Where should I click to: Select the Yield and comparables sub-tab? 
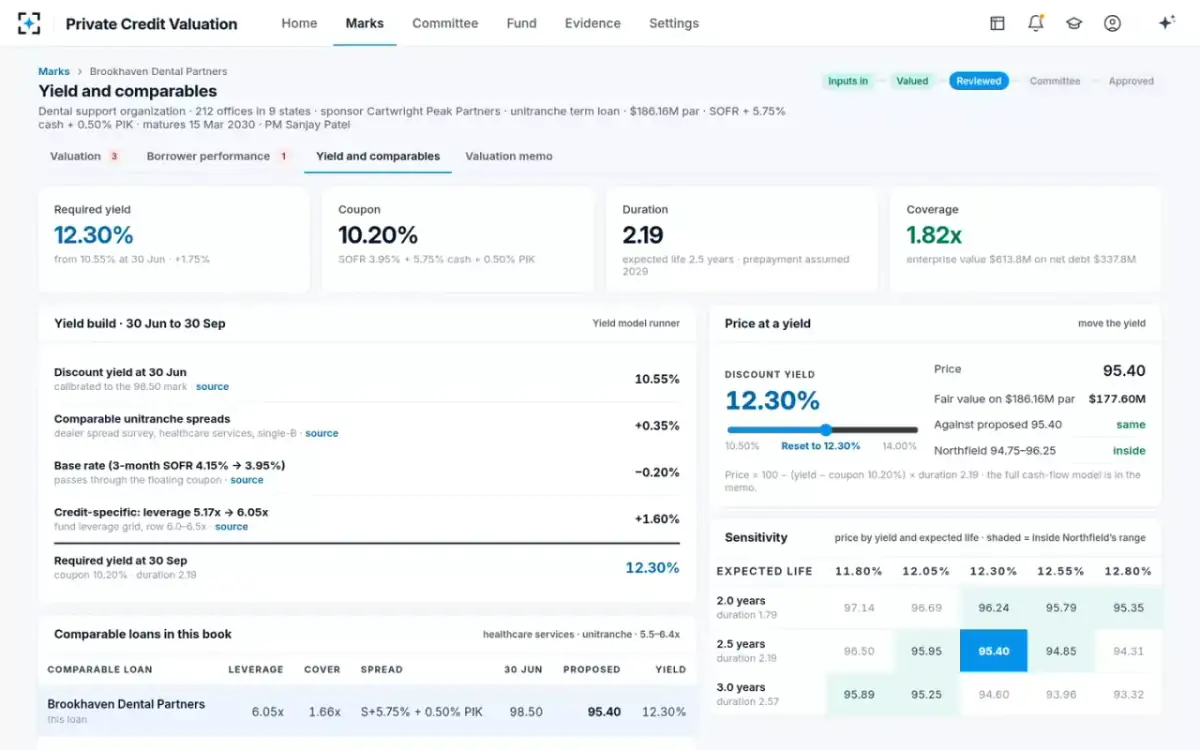pos(378,156)
